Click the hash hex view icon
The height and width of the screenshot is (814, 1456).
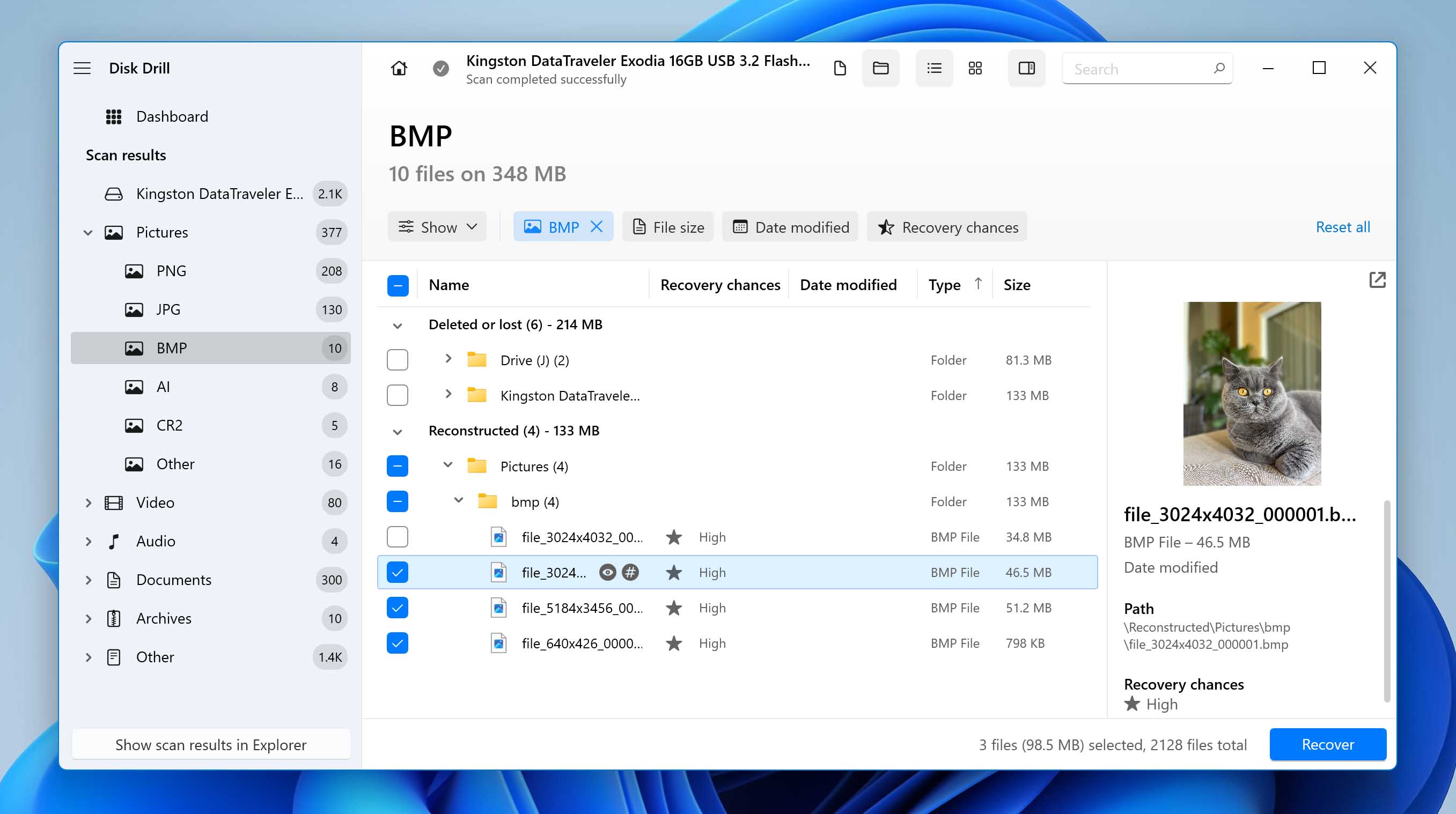point(630,572)
